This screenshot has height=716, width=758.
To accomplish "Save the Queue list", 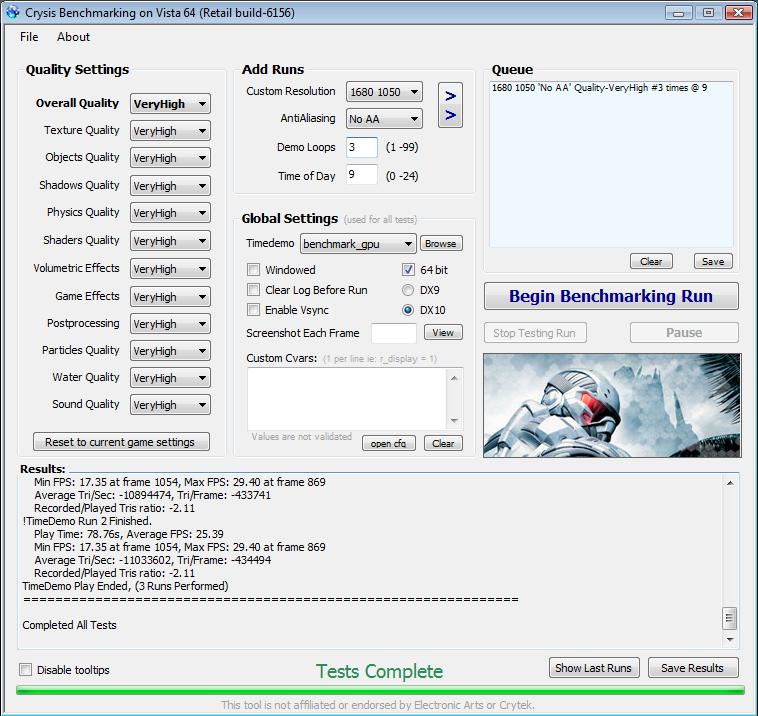I will pyautogui.click(x=713, y=261).
